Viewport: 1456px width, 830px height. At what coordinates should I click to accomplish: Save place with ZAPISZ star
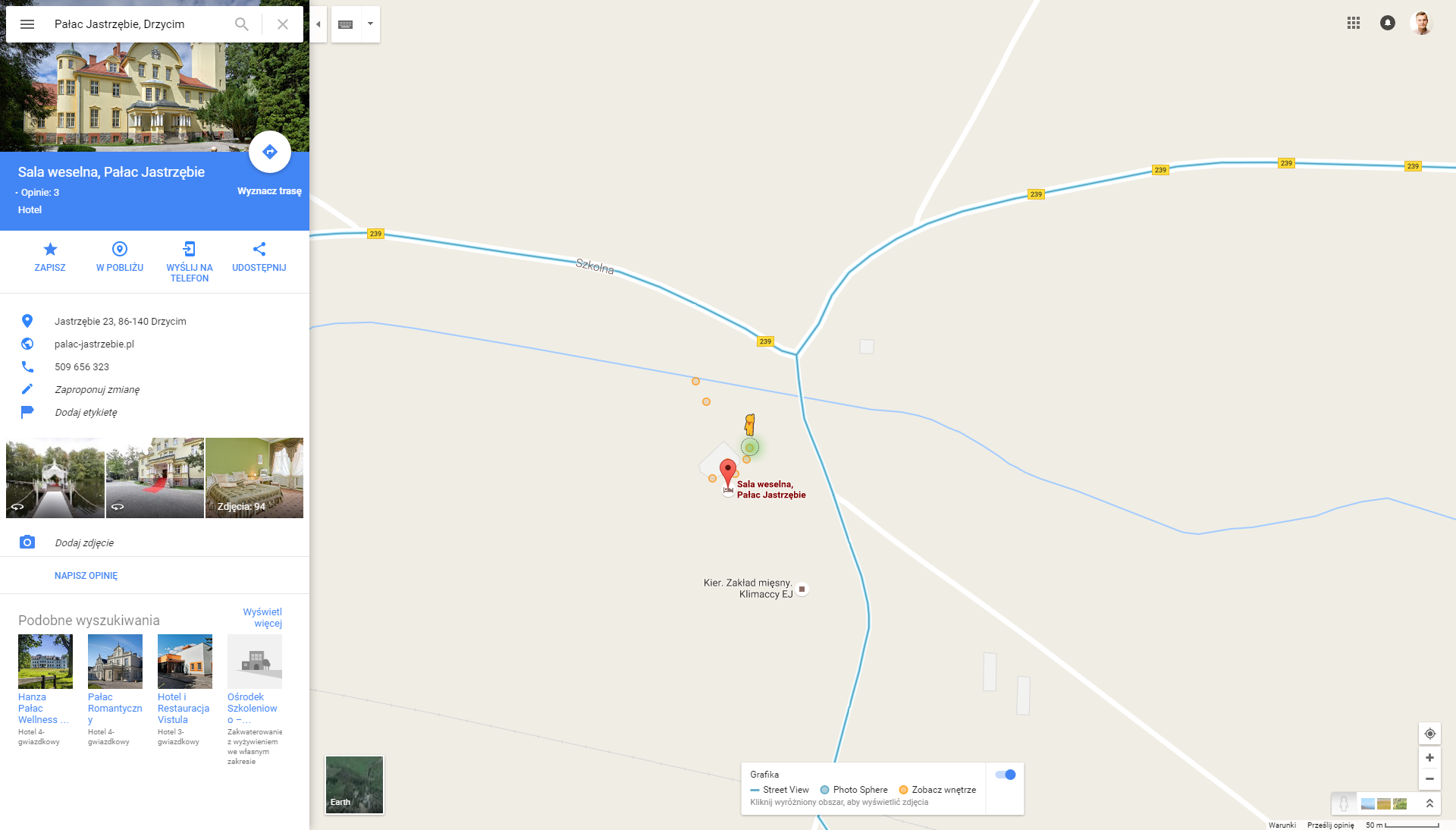pyautogui.click(x=50, y=257)
